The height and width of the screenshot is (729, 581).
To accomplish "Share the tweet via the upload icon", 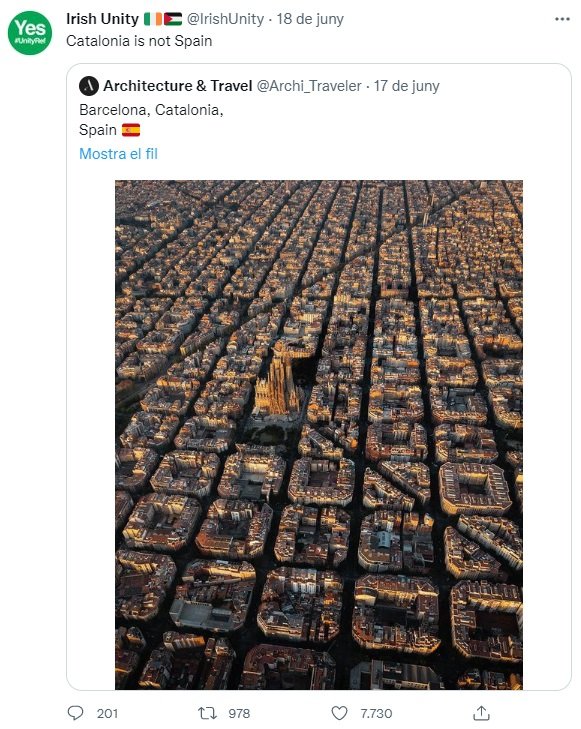I will pos(482,713).
